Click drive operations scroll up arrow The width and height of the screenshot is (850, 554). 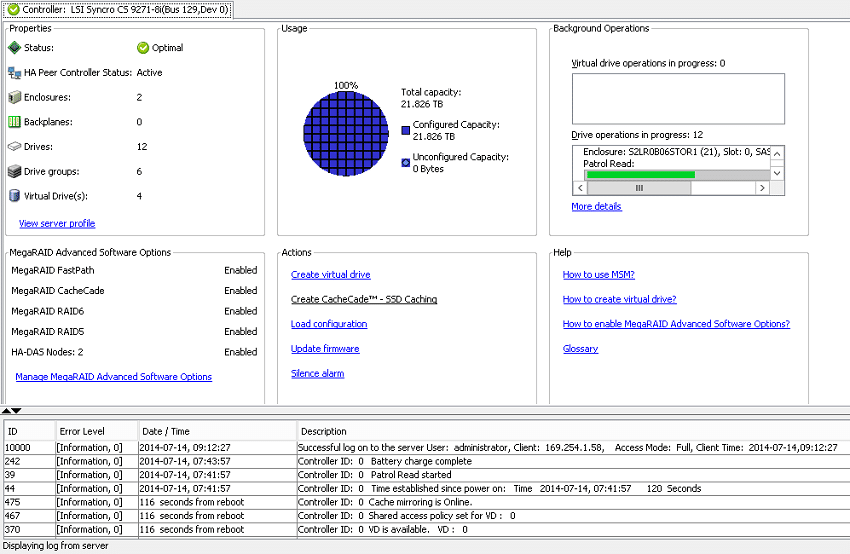coord(777,154)
